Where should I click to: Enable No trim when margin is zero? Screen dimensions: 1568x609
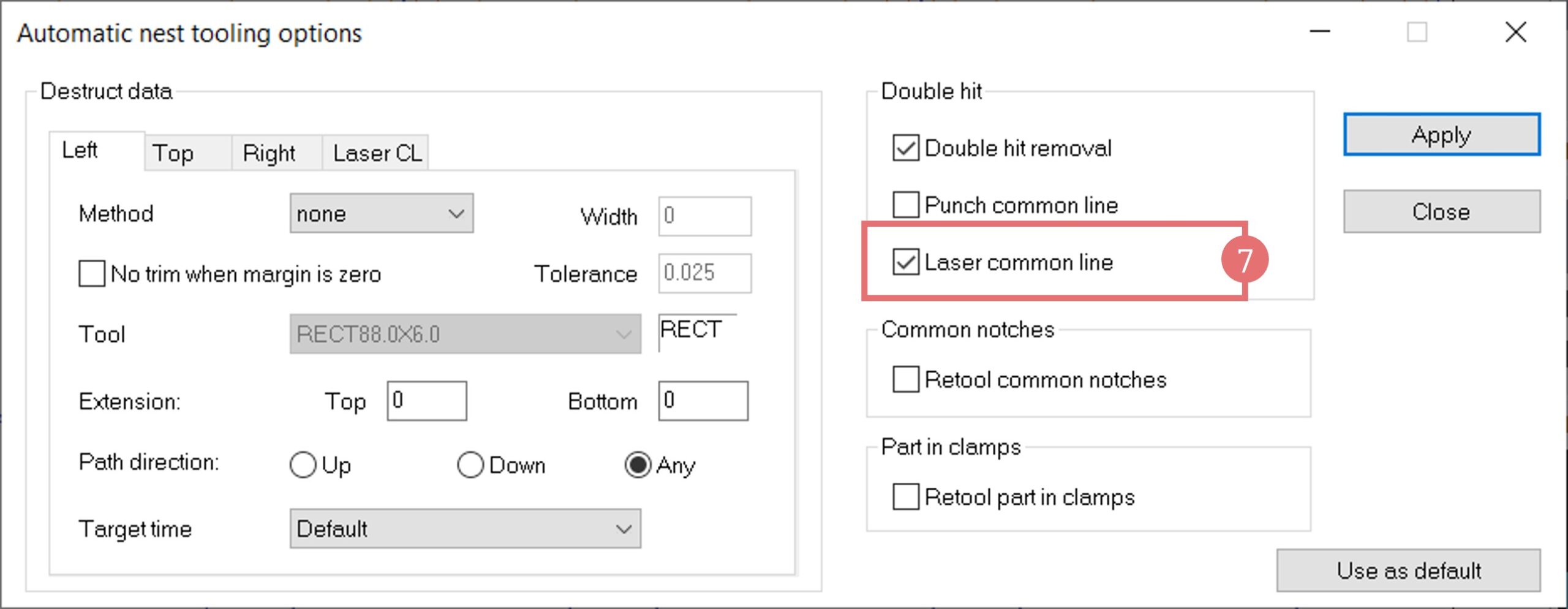tap(92, 274)
